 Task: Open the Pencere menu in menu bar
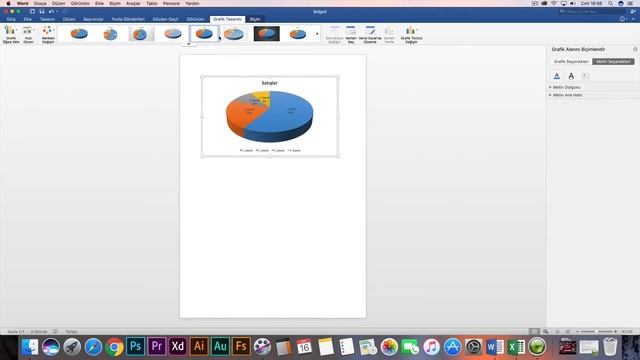171,3
